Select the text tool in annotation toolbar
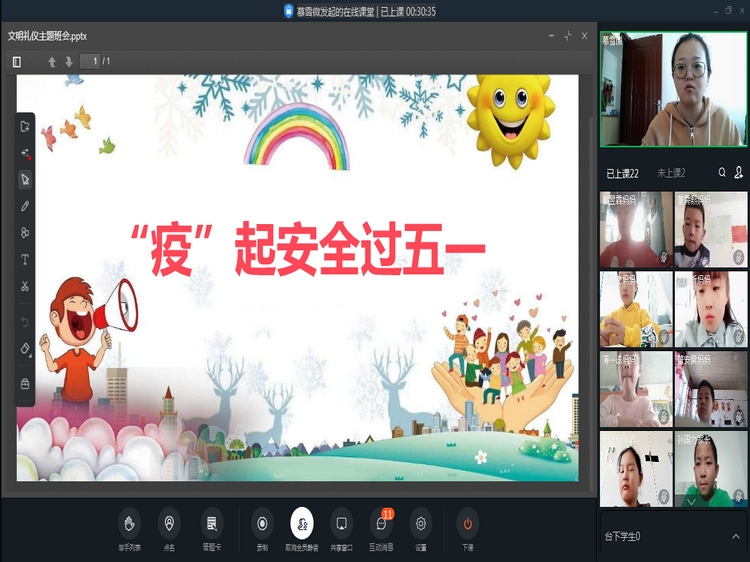The width and height of the screenshot is (750, 562). tap(25, 259)
